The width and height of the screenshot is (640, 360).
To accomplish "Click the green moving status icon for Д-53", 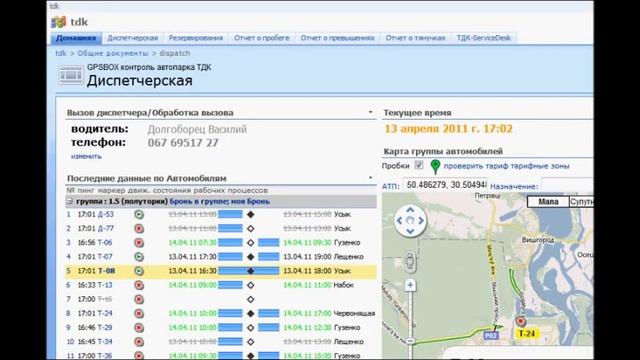I will [x=139, y=214].
